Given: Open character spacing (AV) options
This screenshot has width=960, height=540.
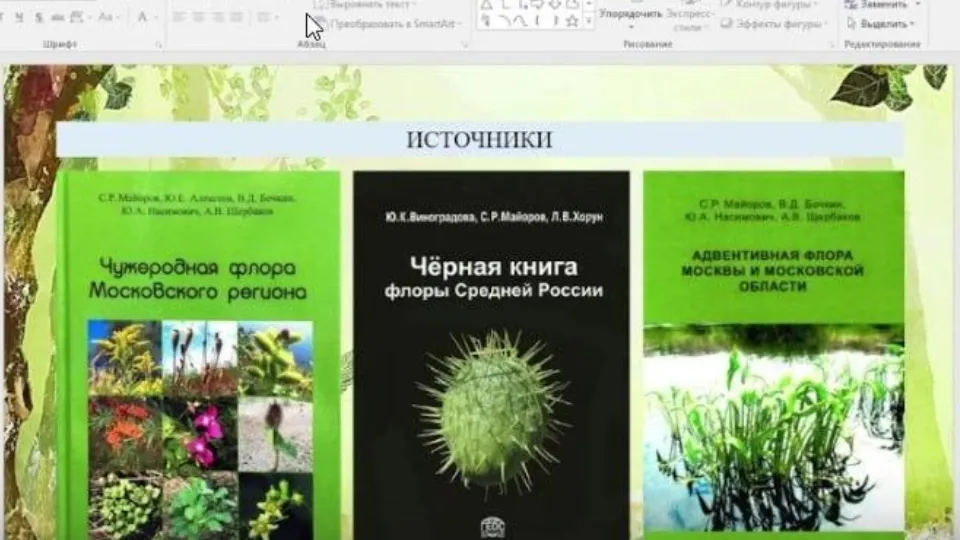Looking at the screenshot, I should [x=78, y=17].
